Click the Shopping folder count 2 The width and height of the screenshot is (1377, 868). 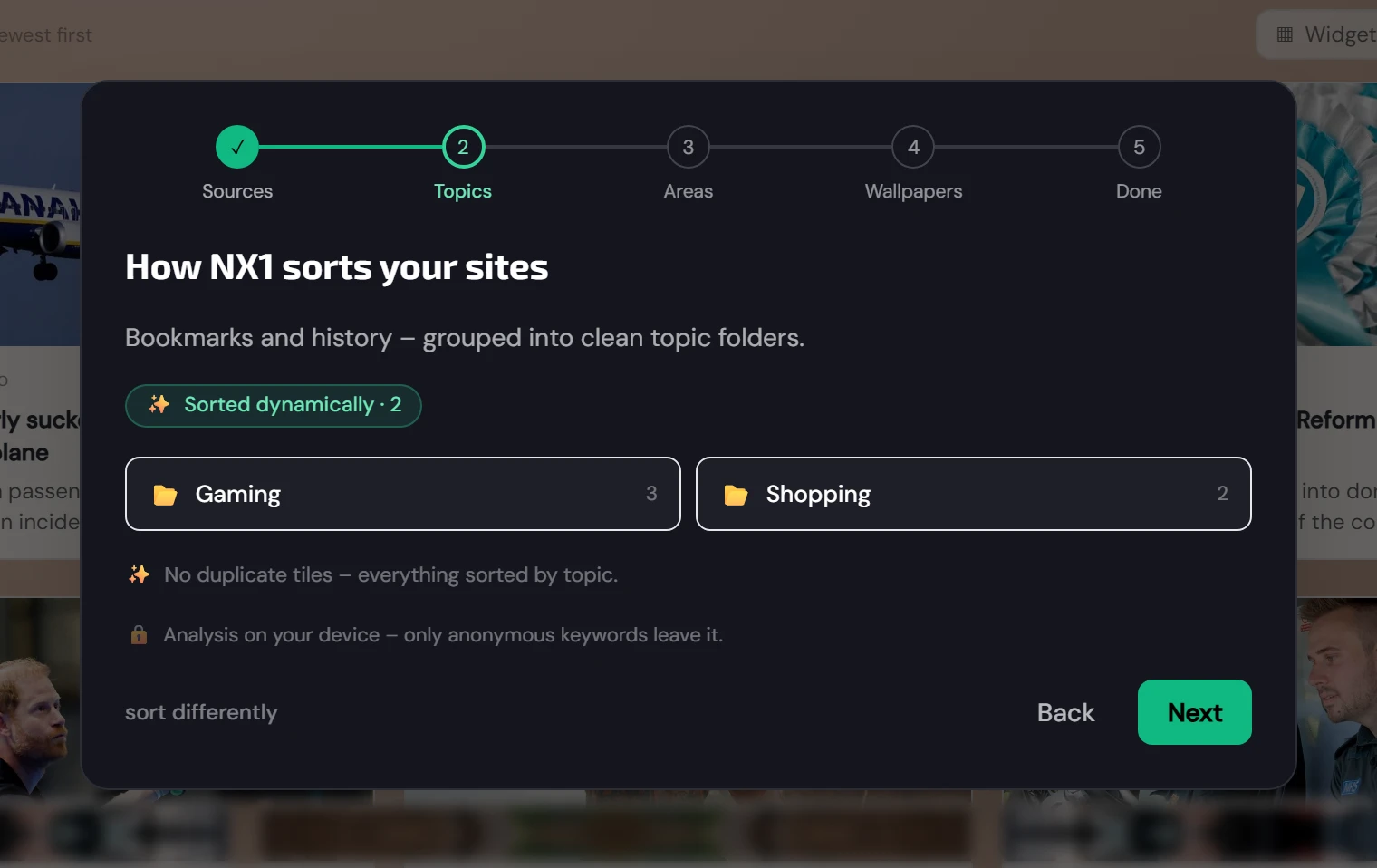click(x=1222, y=493)
